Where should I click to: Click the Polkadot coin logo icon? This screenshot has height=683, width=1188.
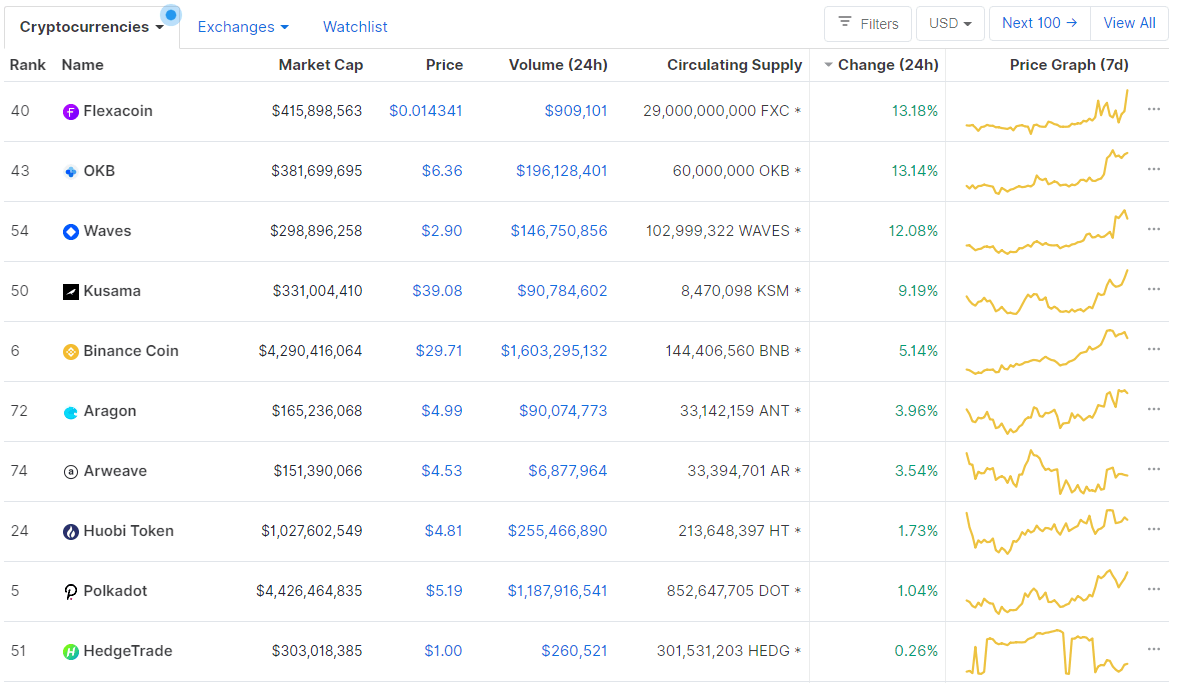coord(70,592)
